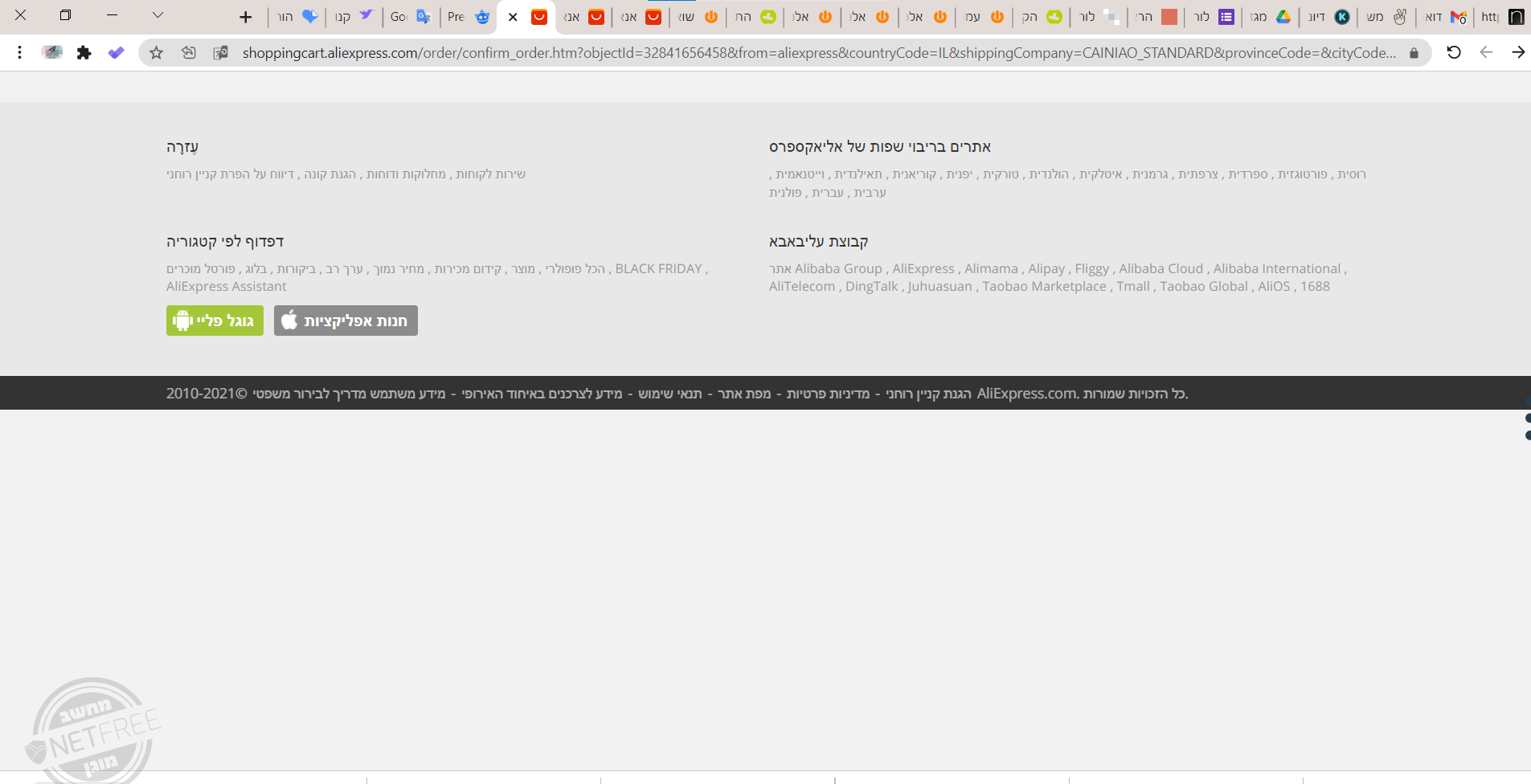Open the Alibaba Cloud link
The image size is (1531, 784).
pyautogui.click(x=1161, y=269)
